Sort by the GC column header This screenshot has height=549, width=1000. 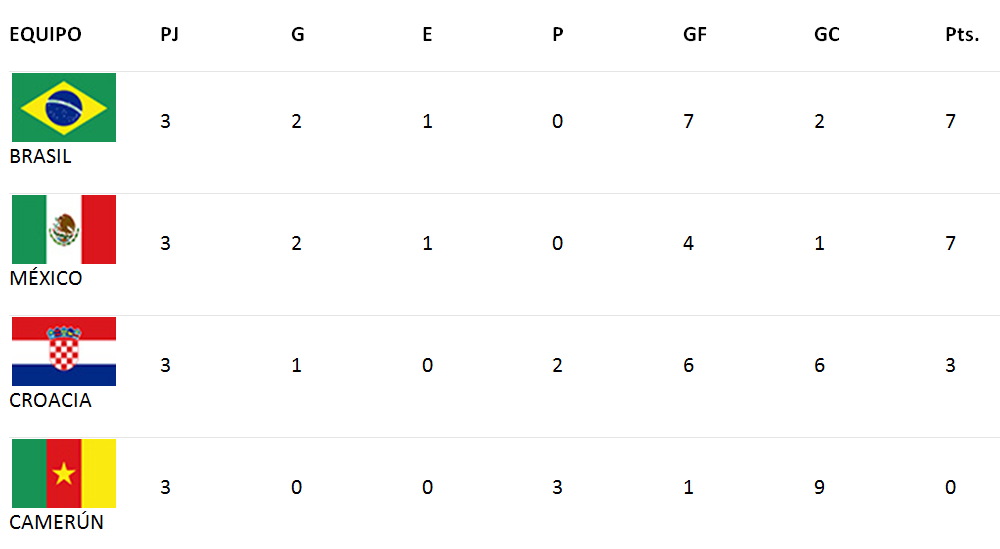point(827,34)
